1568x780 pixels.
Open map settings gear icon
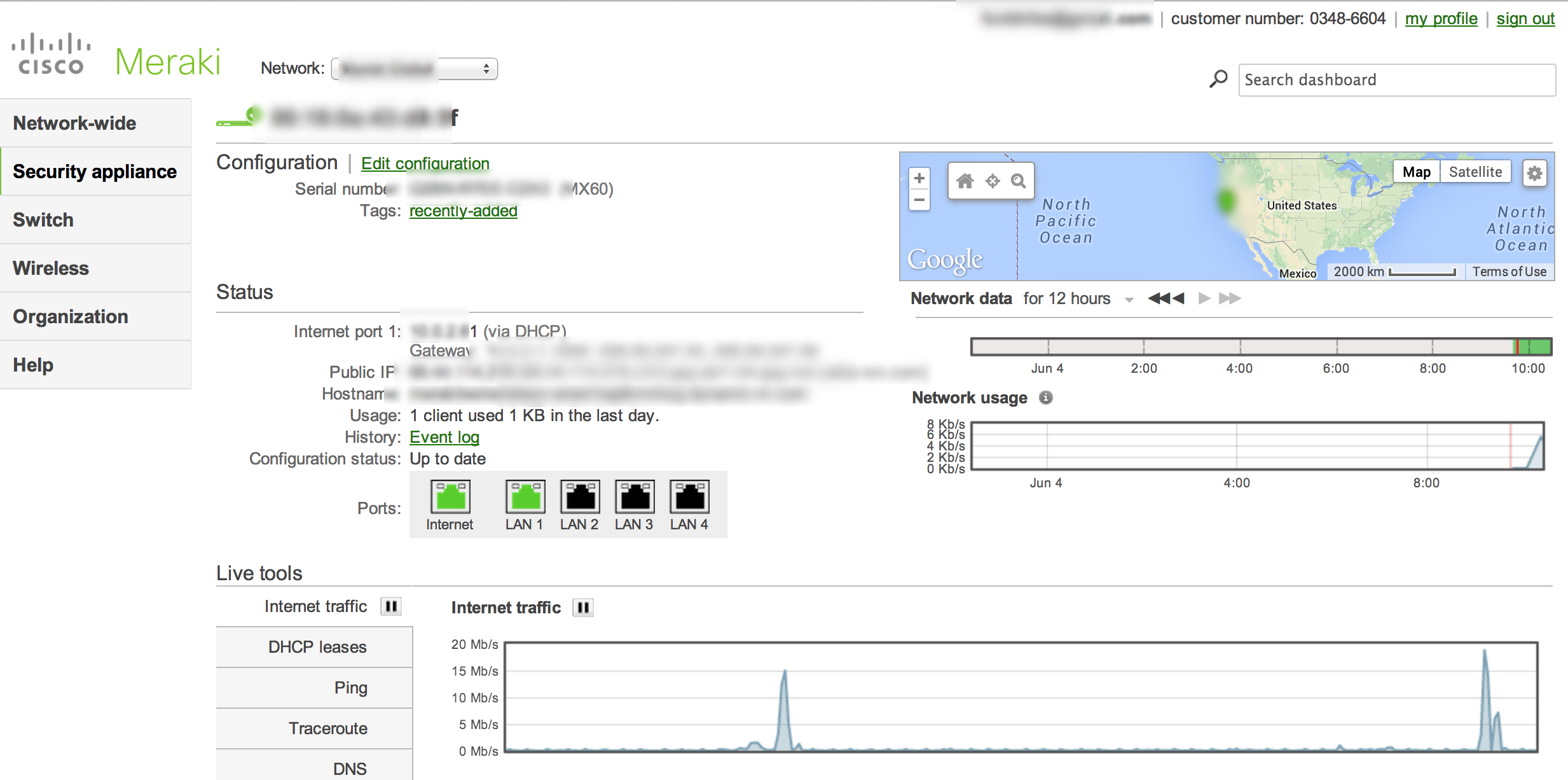(x=1535, y=173)
